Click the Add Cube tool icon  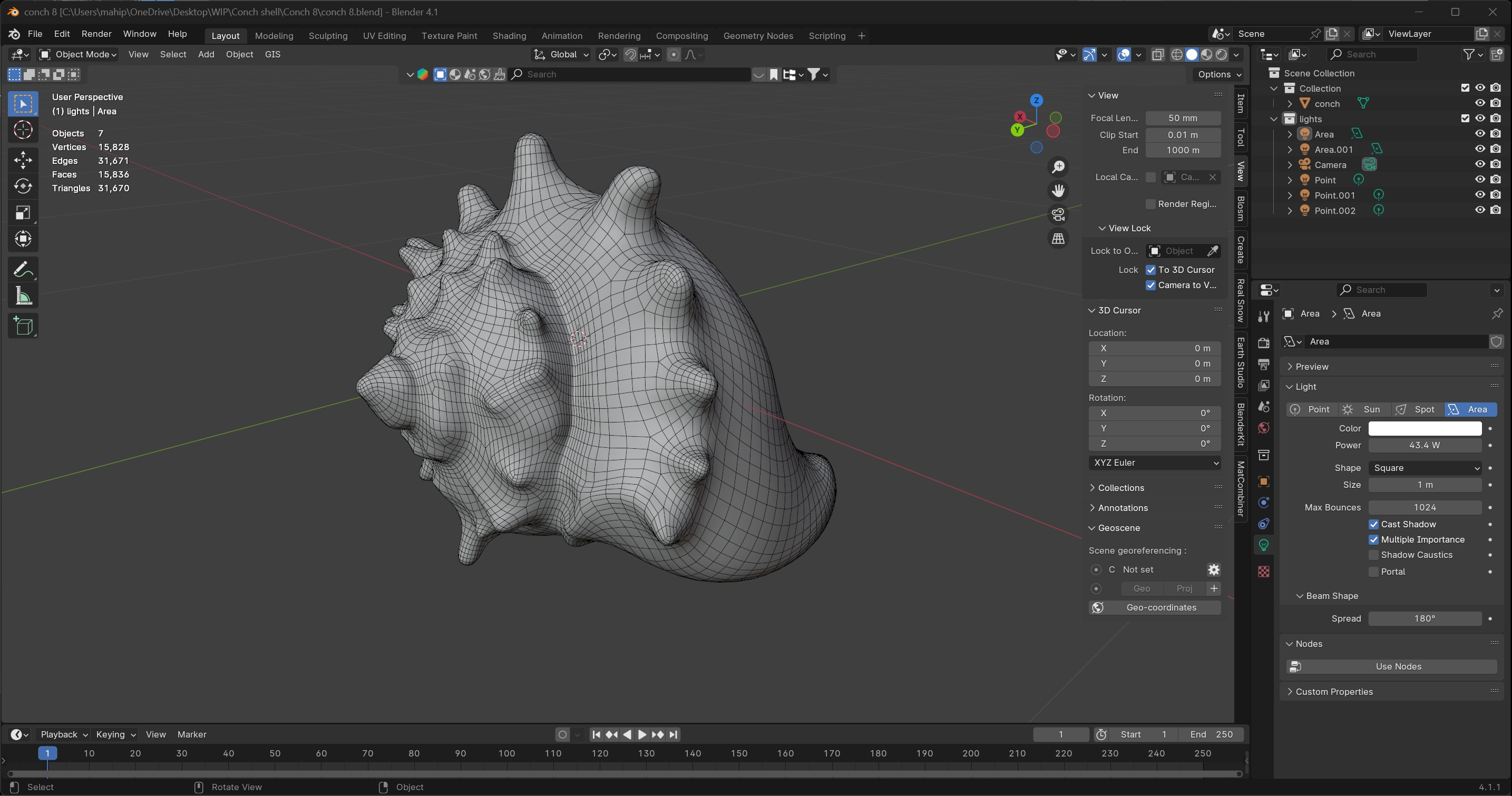click(23, 326)
